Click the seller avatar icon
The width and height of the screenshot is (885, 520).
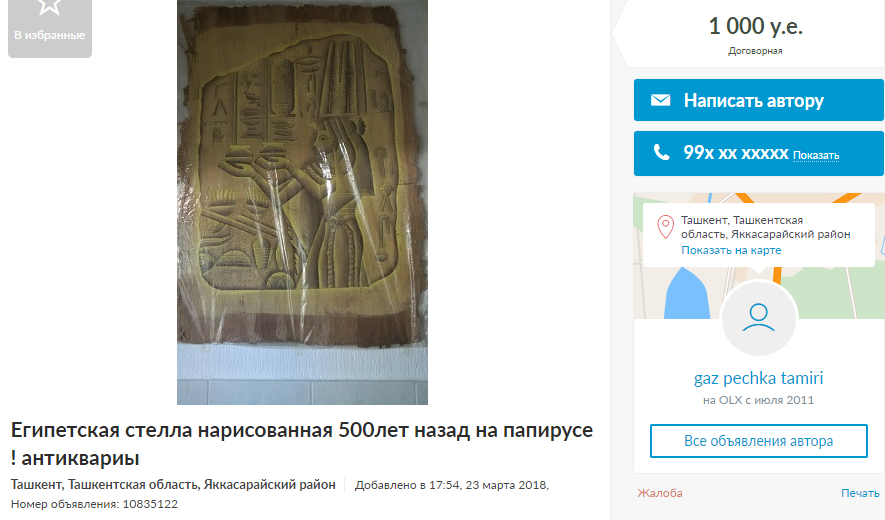coord(759,318)
